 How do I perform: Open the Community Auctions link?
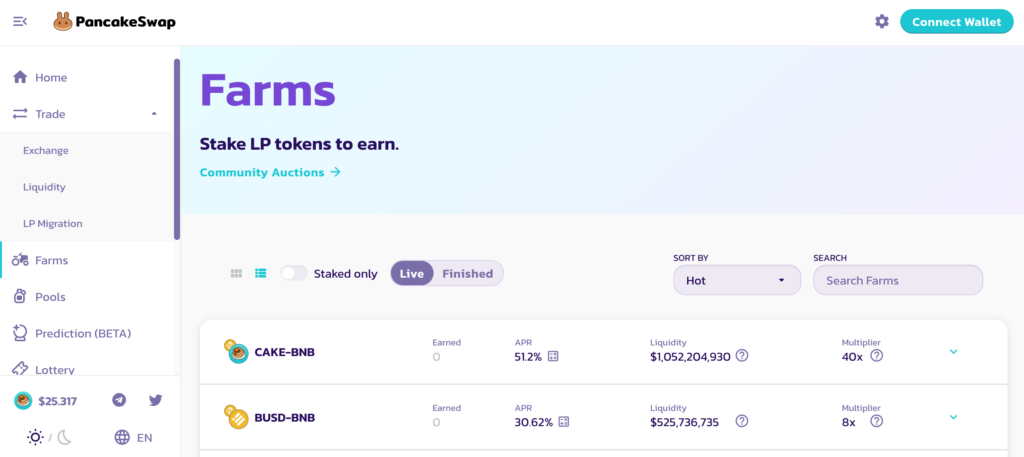click(x=270, y=172)
